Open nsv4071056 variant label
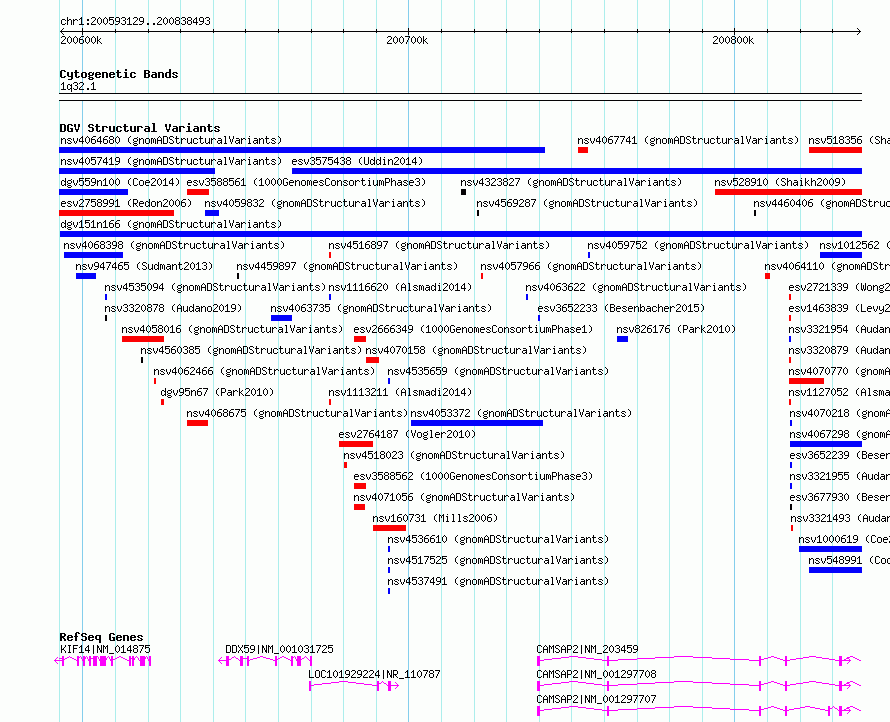 point(464,497)
